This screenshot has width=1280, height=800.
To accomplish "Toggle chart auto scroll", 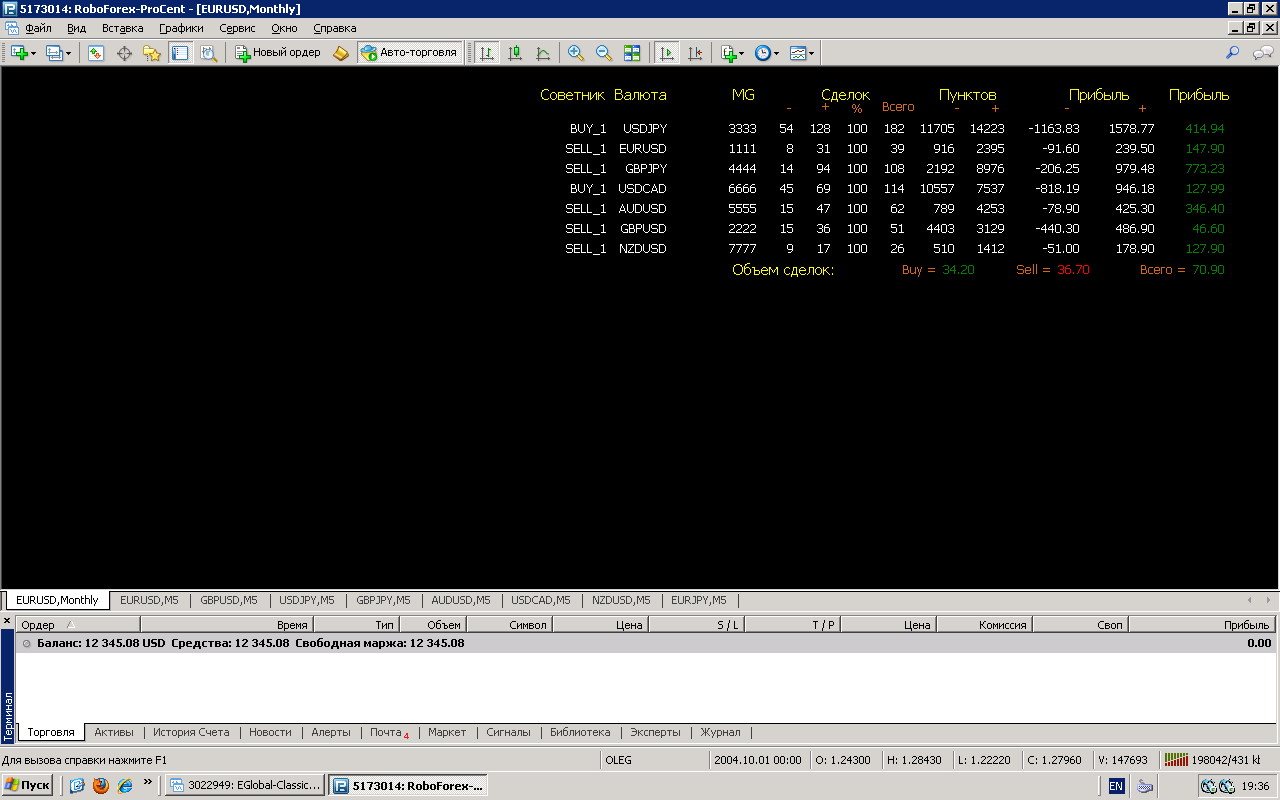I will (666, 53).
